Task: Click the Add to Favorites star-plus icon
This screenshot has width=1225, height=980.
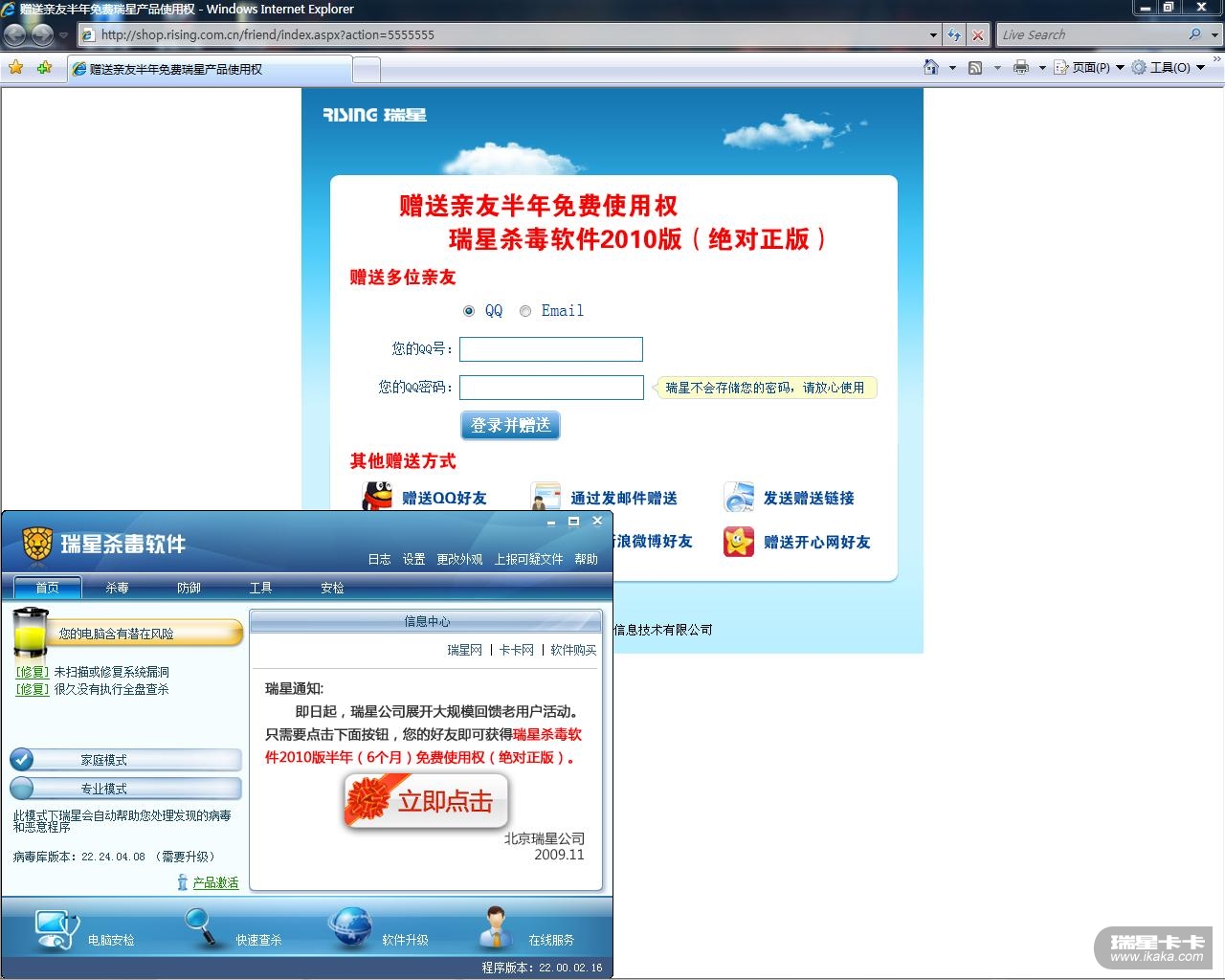Action: (x=44, y=68)
